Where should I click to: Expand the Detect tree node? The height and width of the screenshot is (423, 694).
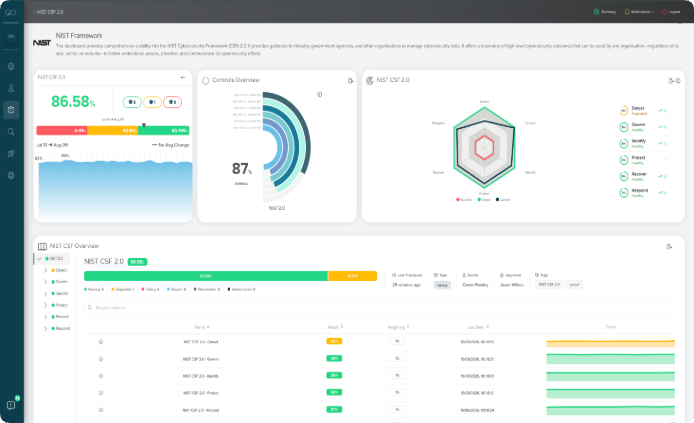[45, 270]
